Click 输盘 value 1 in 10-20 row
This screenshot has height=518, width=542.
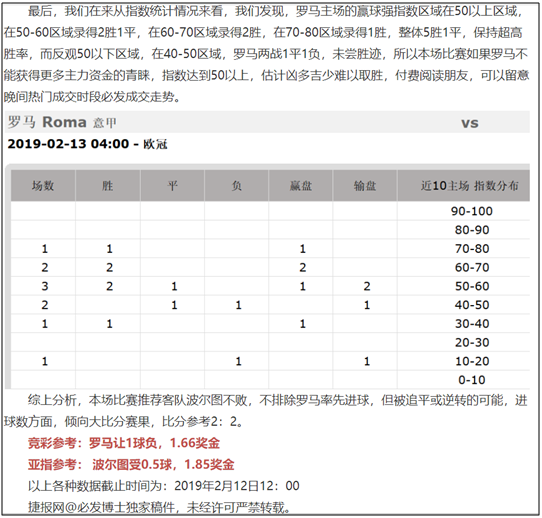click(x=367, y=361)
